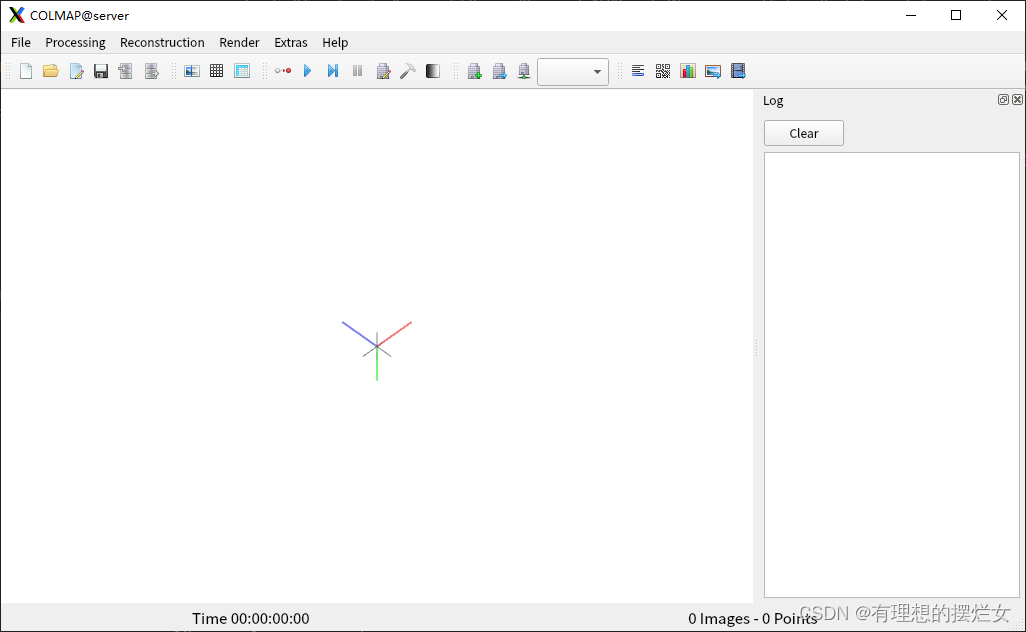The image size is (1026, 632).
Task: Open the Reconstruction menu
Action: 162,42
